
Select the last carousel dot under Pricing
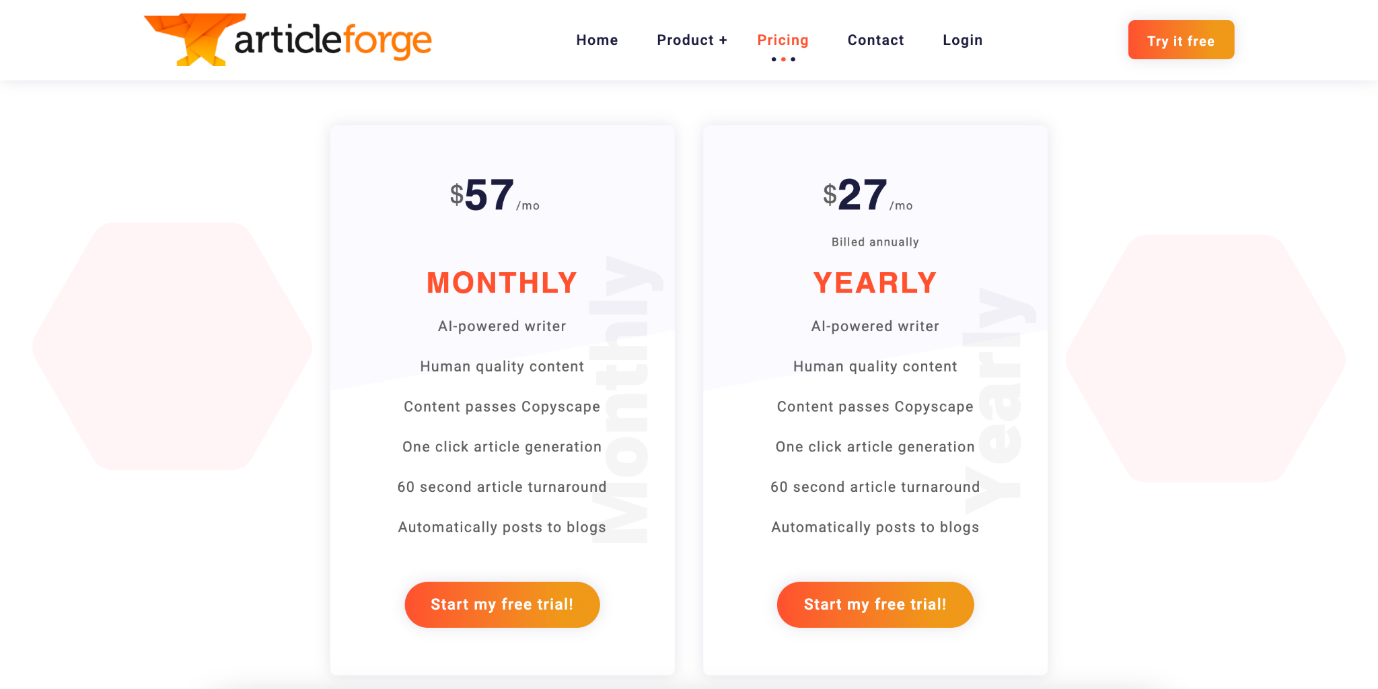click(x=793, y=59)
